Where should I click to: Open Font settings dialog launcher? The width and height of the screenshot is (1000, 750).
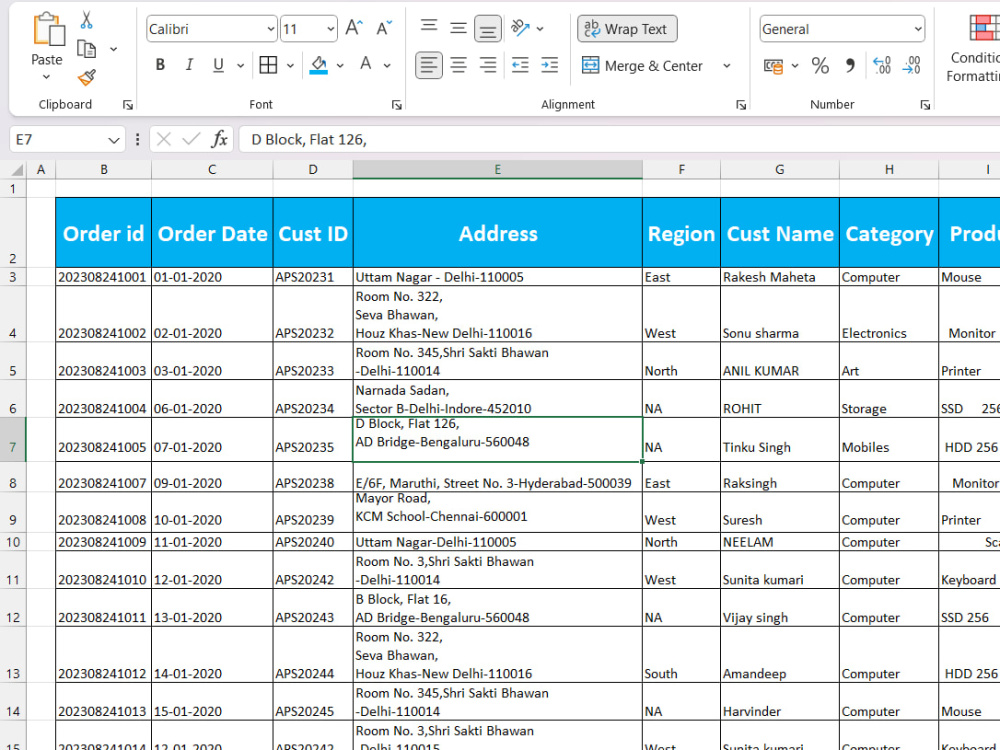click(x=397, y=105)
